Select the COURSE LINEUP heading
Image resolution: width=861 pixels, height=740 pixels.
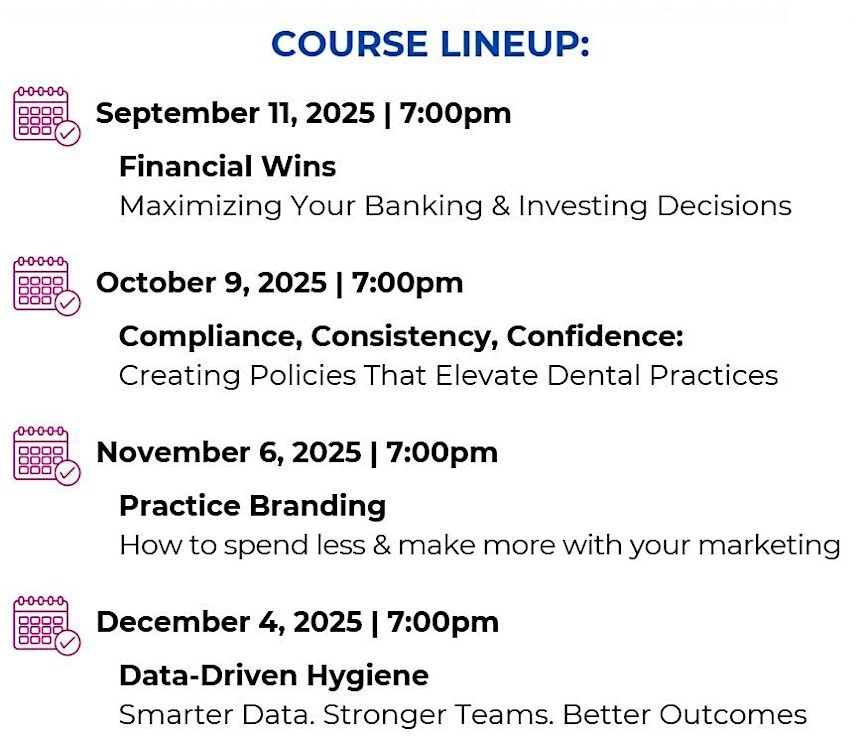(430, 44)
